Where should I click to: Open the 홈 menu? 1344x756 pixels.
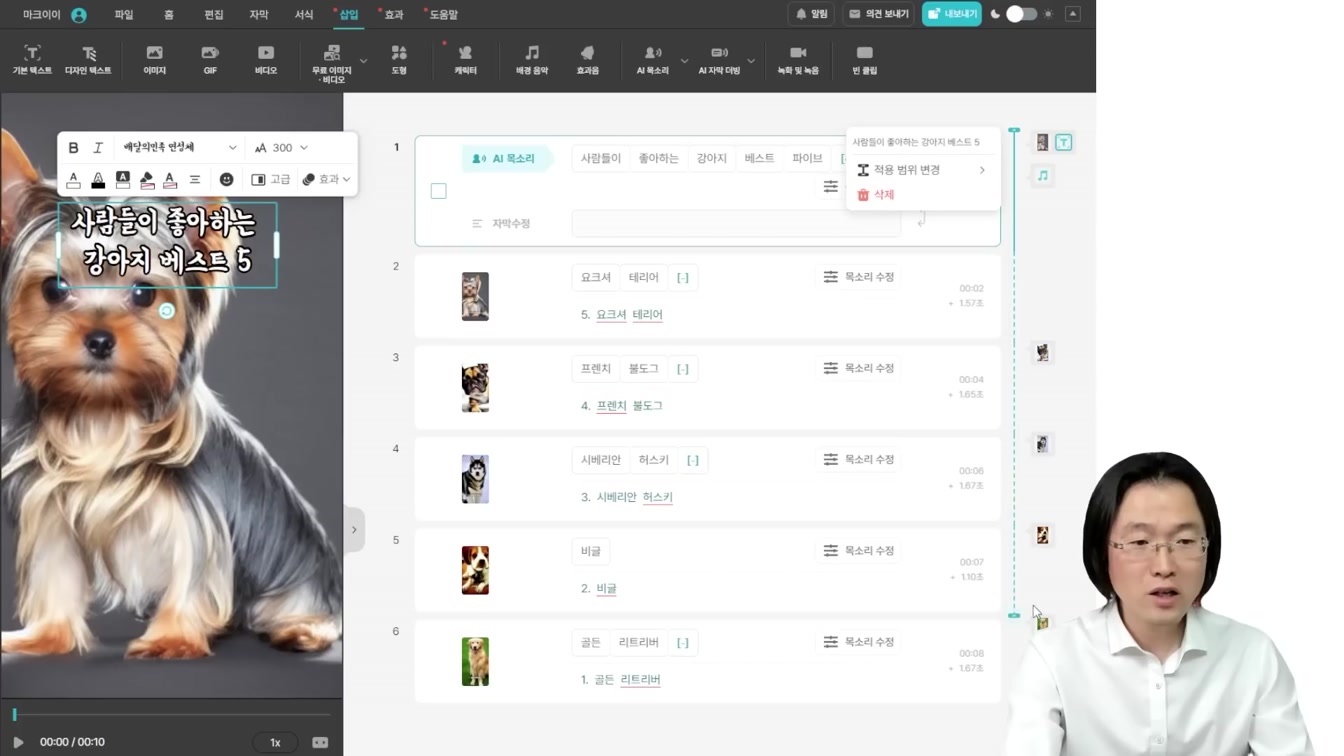point(168,15)
